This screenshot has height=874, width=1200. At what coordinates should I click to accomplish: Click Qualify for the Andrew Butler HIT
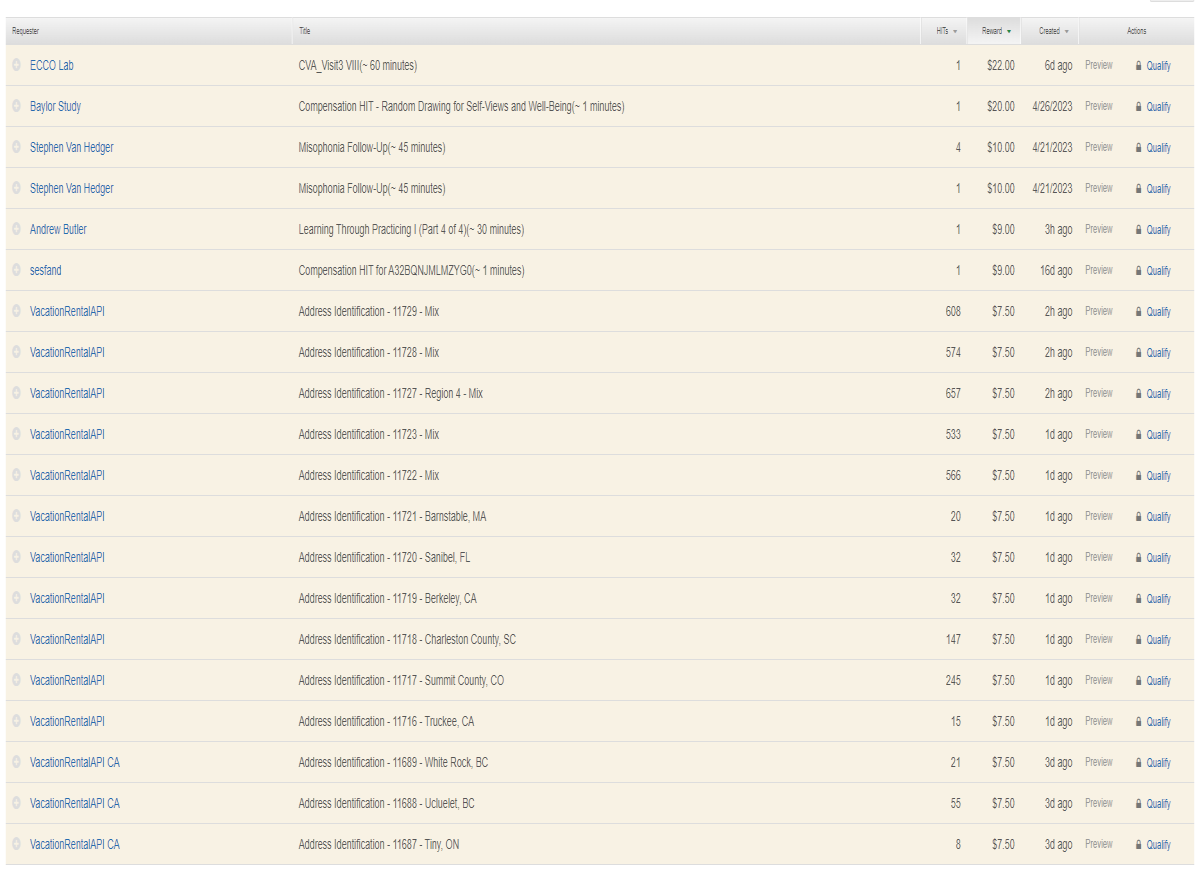click(x=1158, y=230)
